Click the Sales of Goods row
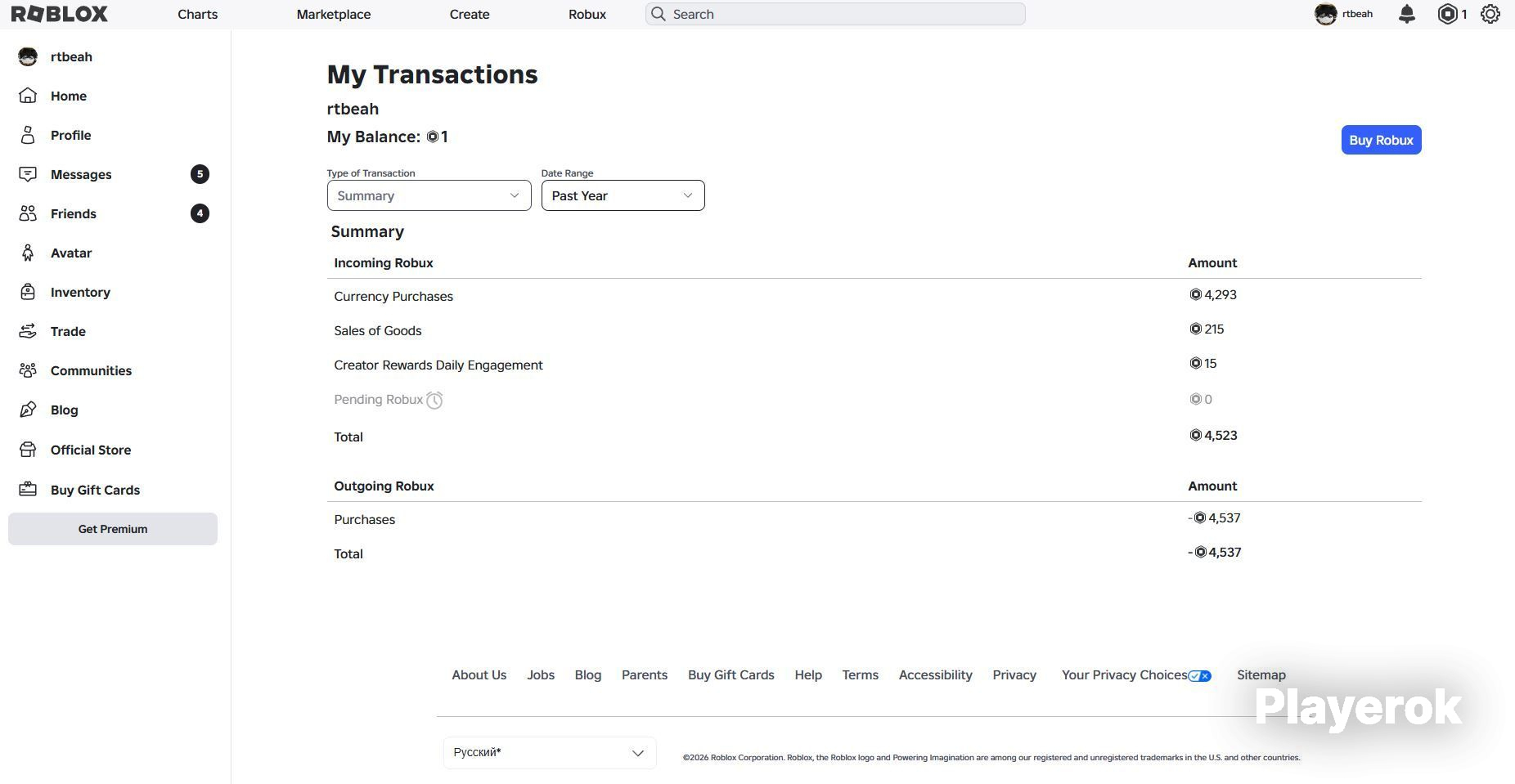The height and width of the screenshot is (784, 1515). (x=874, y=330)
